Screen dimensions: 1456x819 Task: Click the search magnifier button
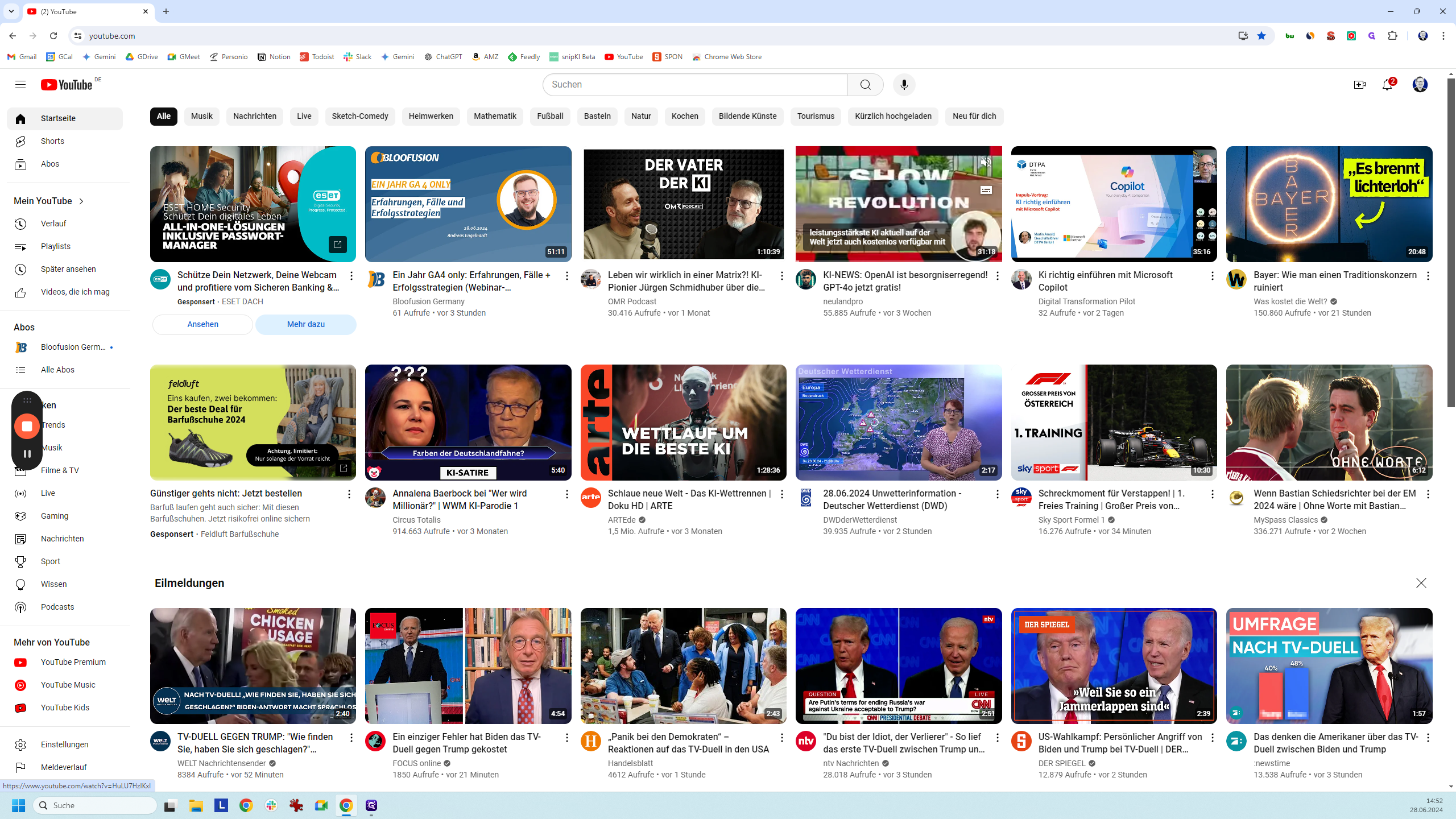click(865, 85)
